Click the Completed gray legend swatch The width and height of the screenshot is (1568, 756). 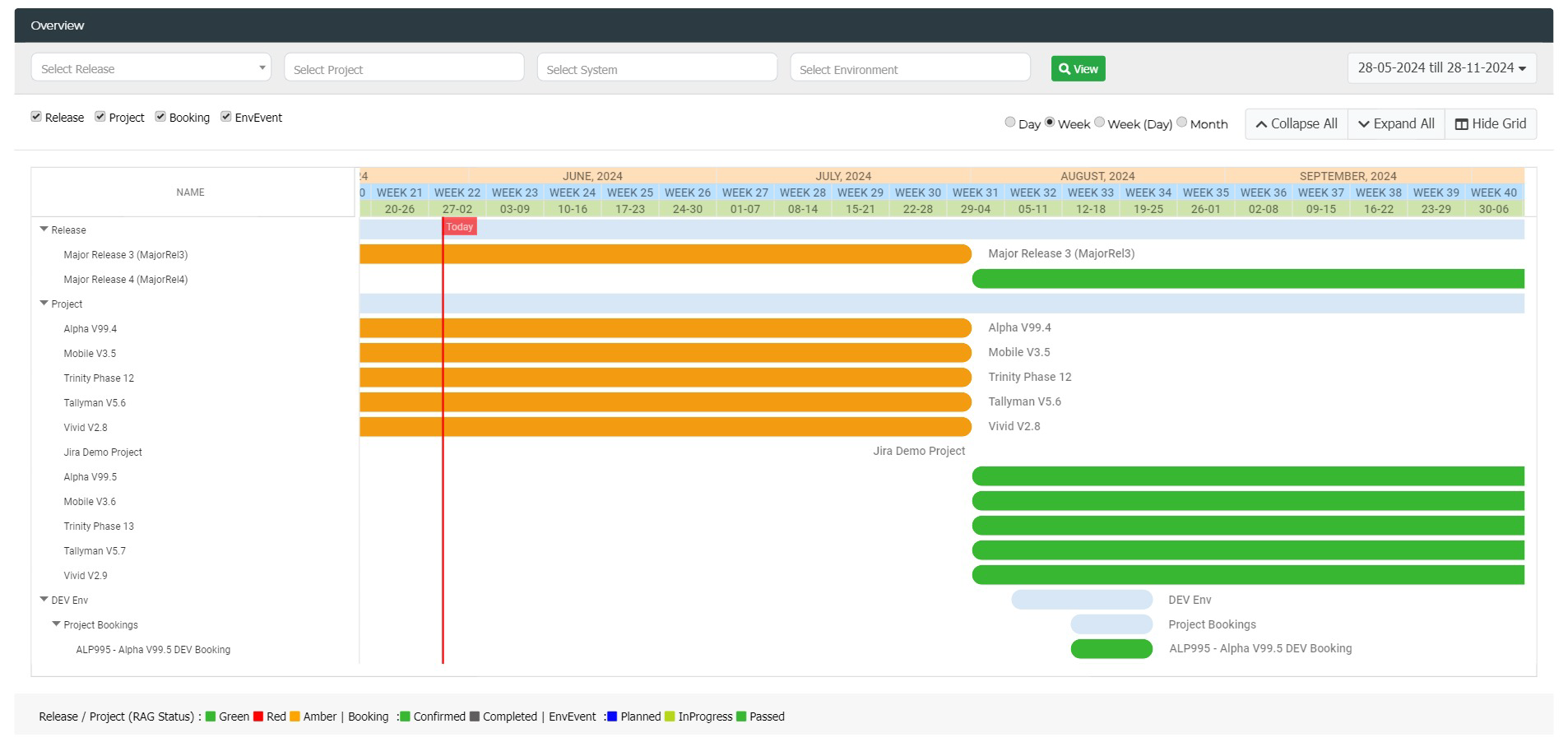pyautogui.click(x=475, y=717)
